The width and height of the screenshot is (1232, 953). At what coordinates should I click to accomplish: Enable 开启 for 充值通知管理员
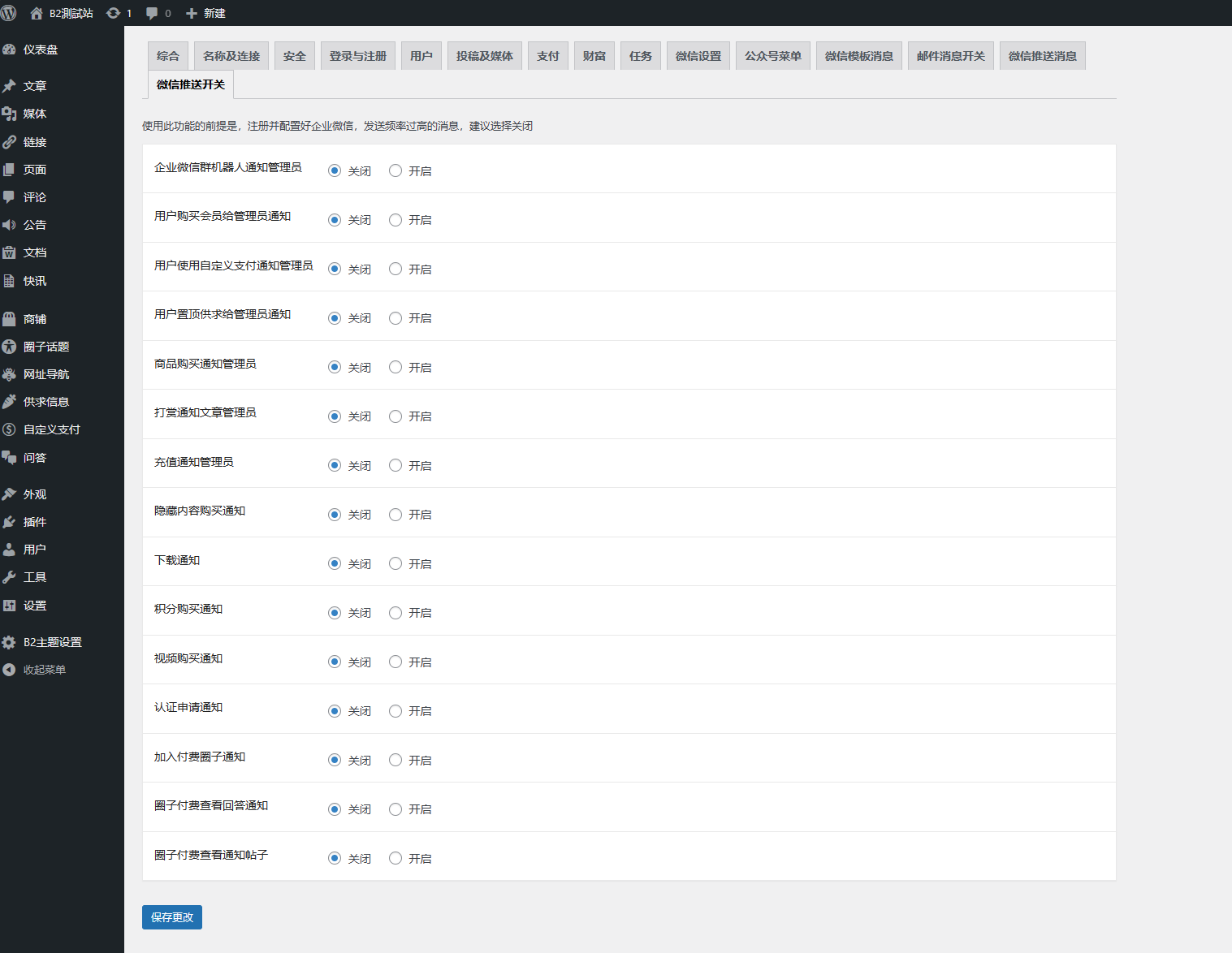pyautogui.click(x=396, y=465)
